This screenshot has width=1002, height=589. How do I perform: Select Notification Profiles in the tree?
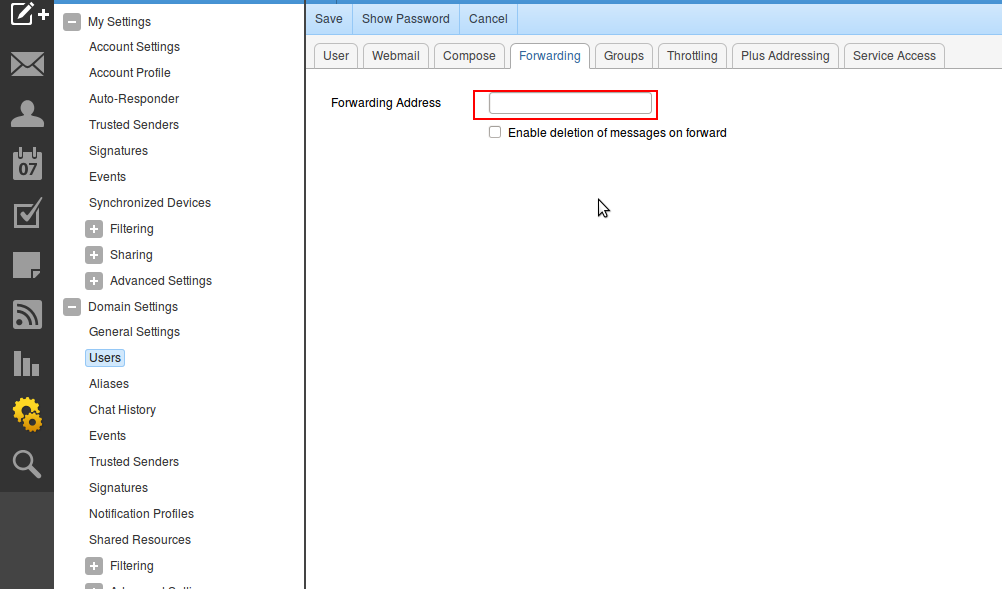click(141, 514)
